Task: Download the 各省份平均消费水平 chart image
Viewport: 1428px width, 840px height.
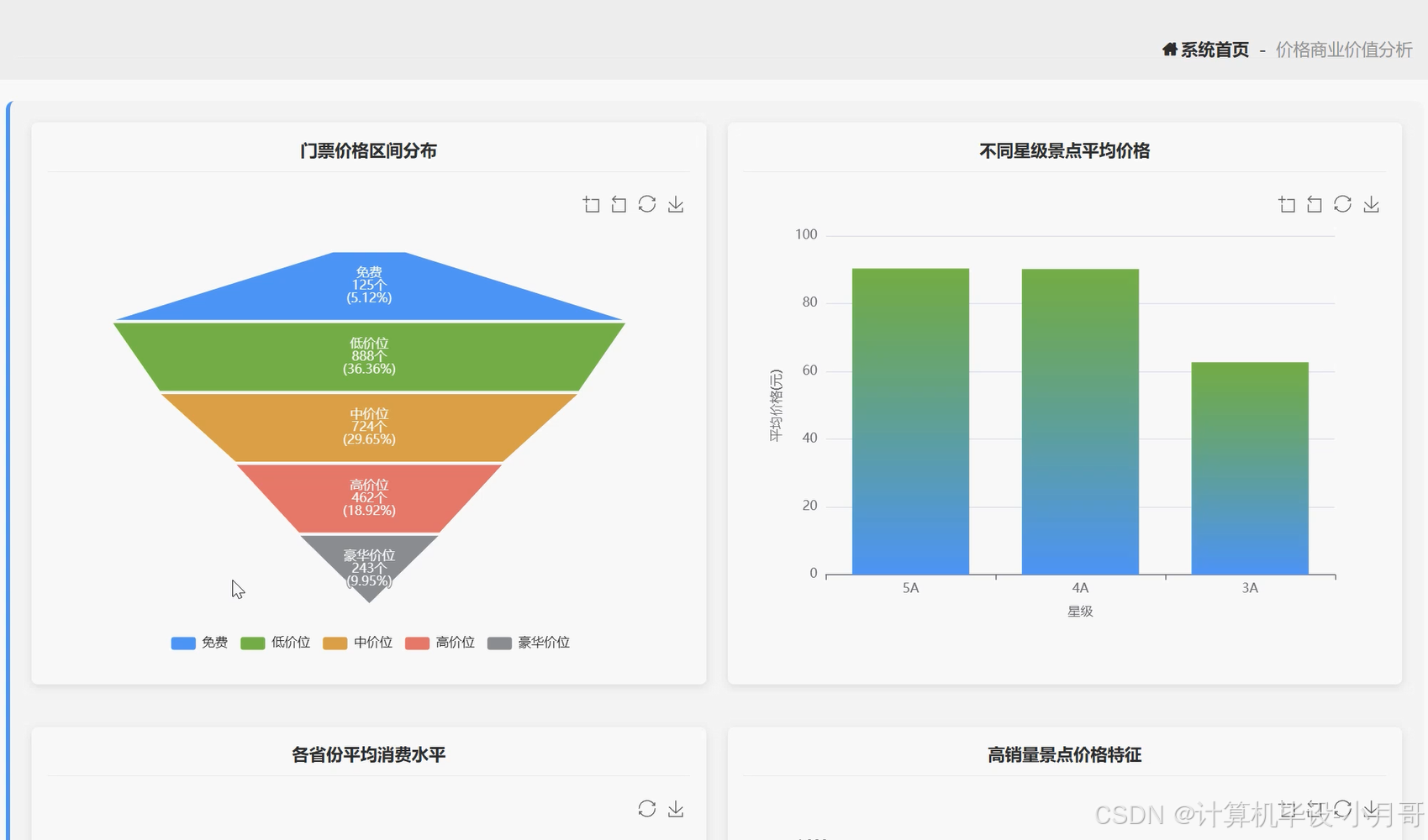Action: point(675,808)
